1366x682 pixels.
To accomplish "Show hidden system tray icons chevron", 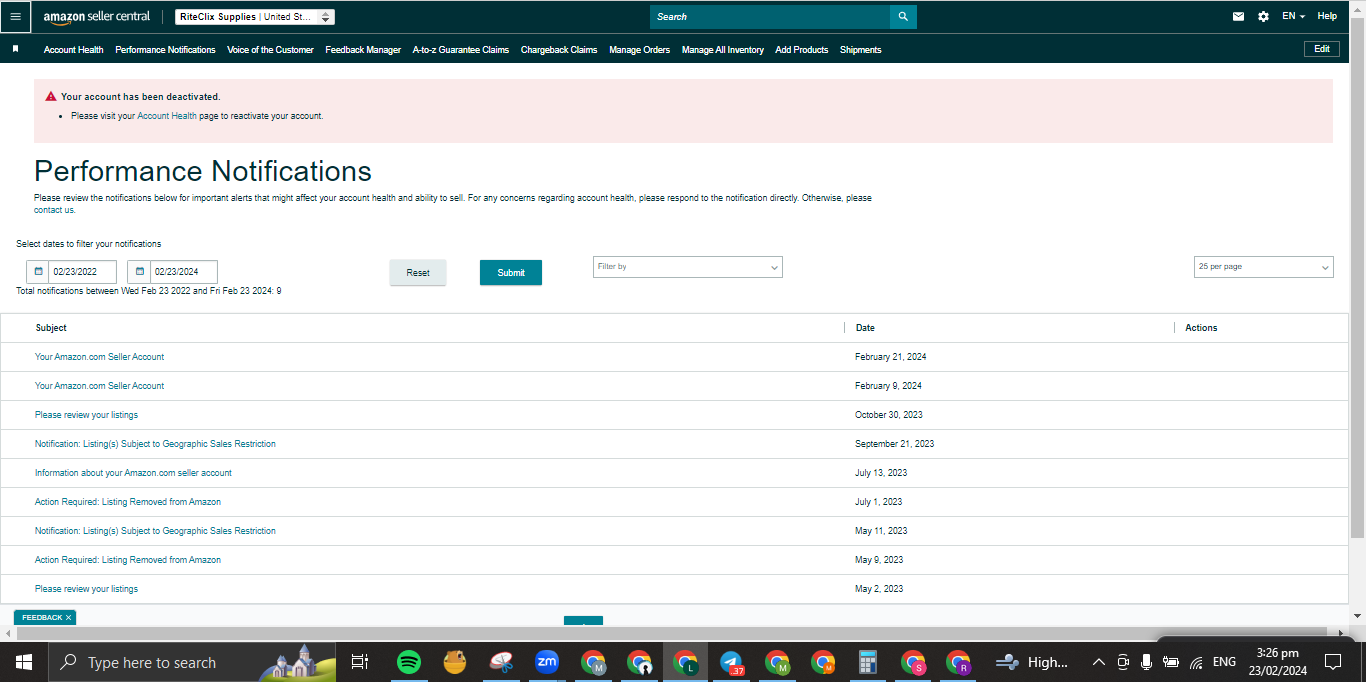I will point(1099,662).
